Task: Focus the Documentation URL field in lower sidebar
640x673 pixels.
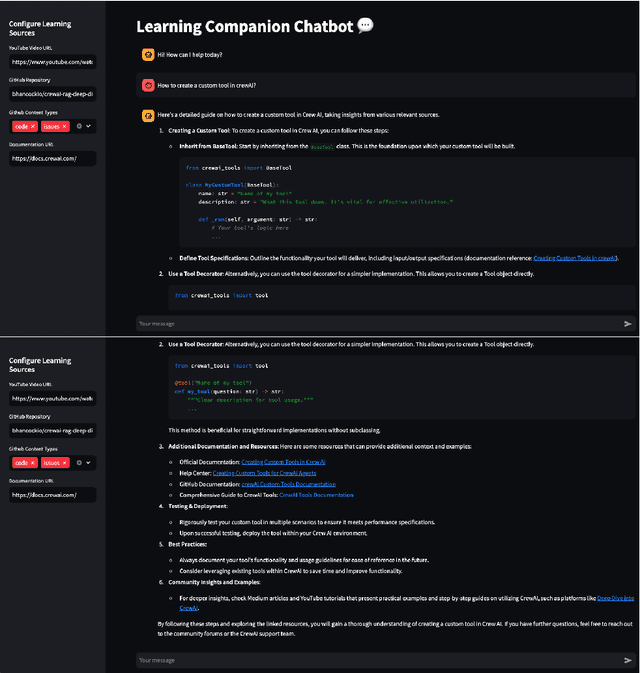Action: point(53,494)
